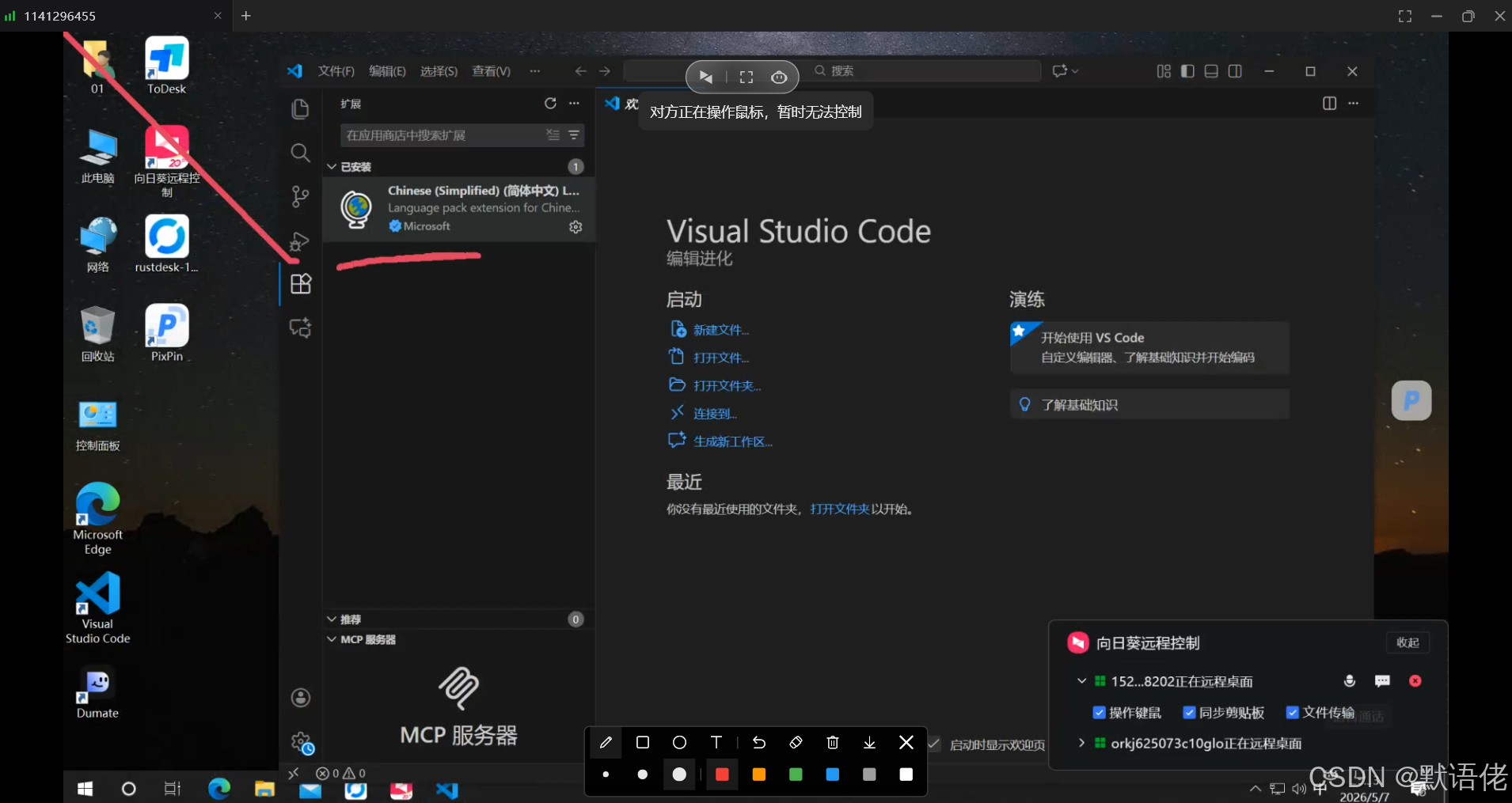Save the annotation with the download icon

[869, 742]
